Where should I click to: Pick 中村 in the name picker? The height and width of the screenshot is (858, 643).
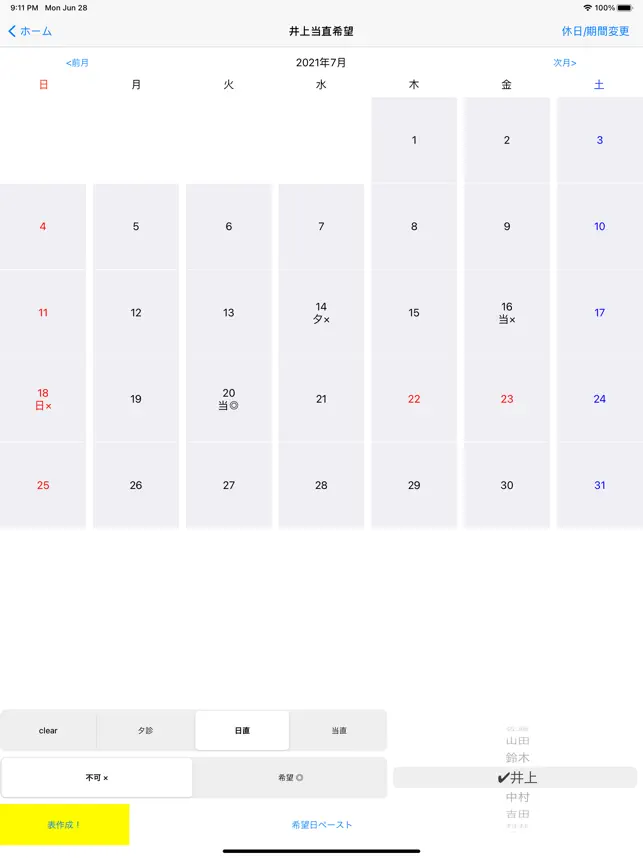(x=517, y=797)
